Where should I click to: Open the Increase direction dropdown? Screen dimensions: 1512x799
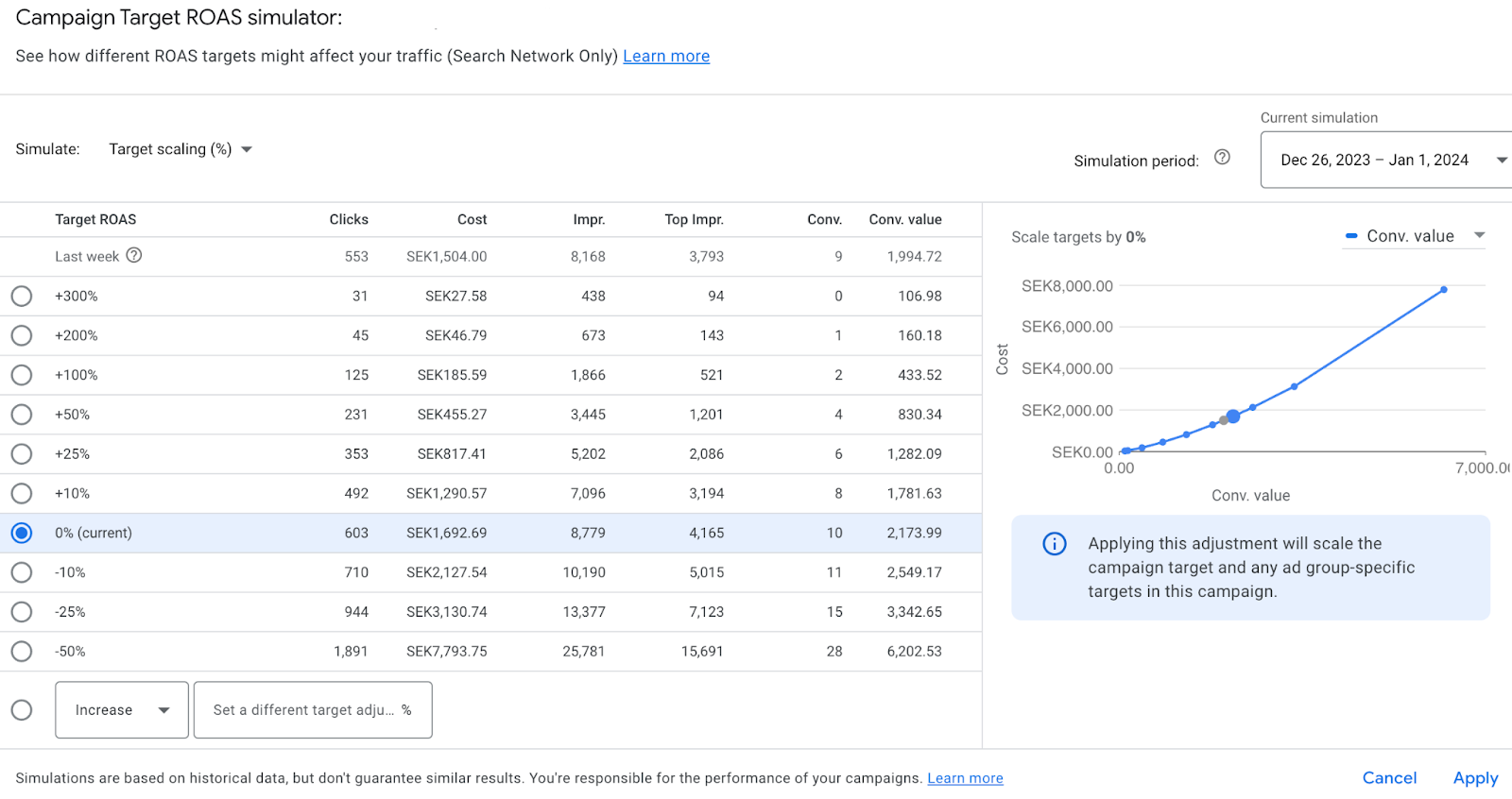tap(122, 710)
